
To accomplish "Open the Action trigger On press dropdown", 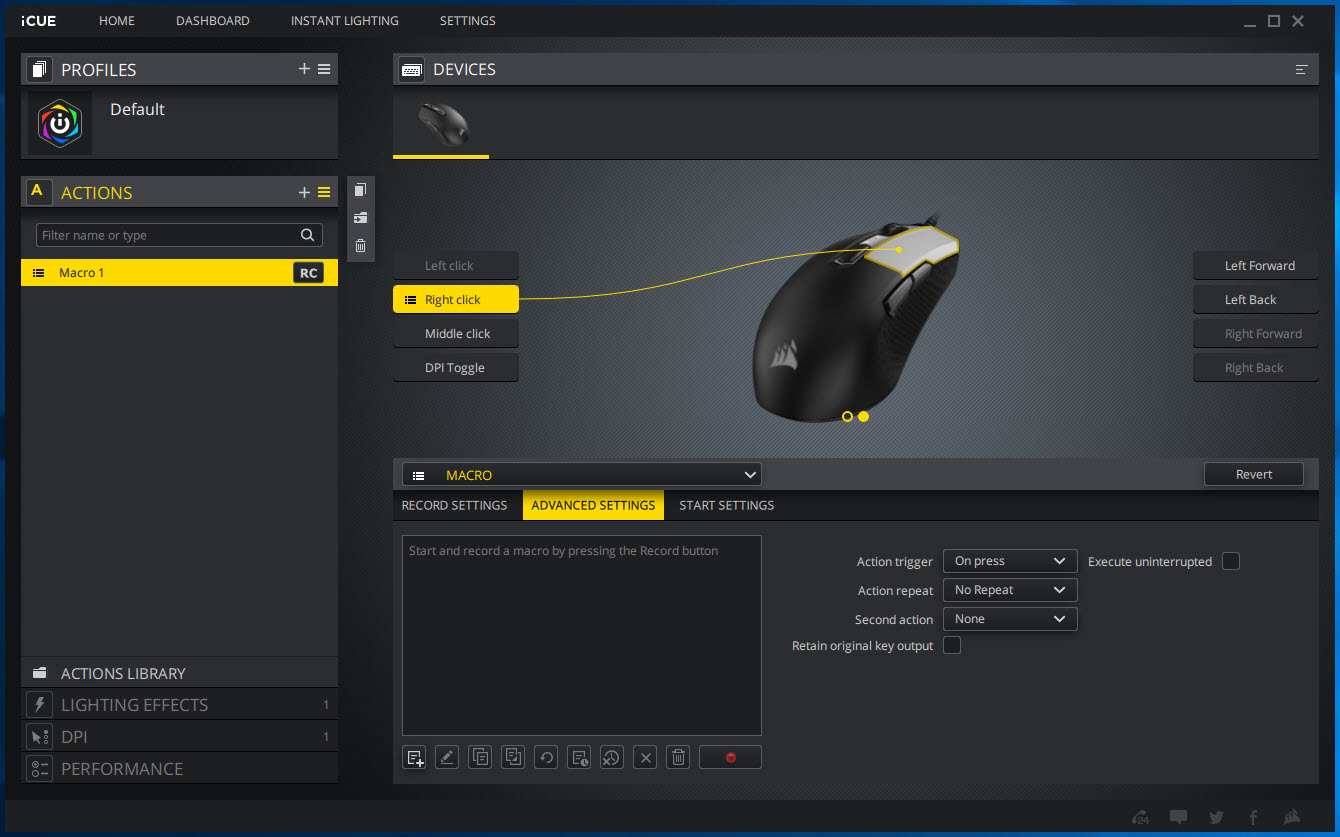I will click(x=1010, y=561).
